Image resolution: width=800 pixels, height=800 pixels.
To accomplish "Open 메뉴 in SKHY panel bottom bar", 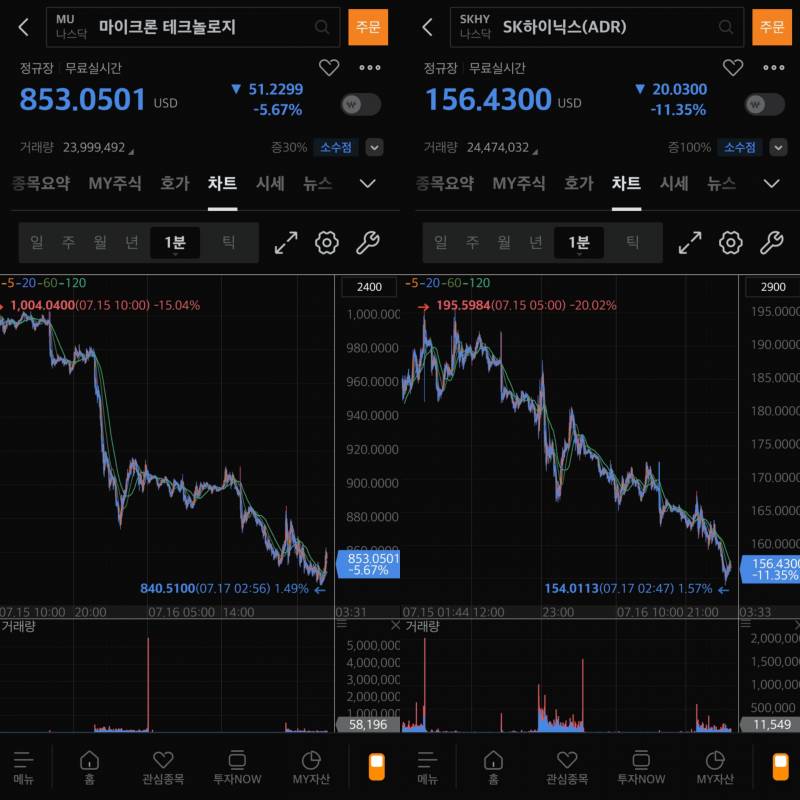I will coord(428,767).
